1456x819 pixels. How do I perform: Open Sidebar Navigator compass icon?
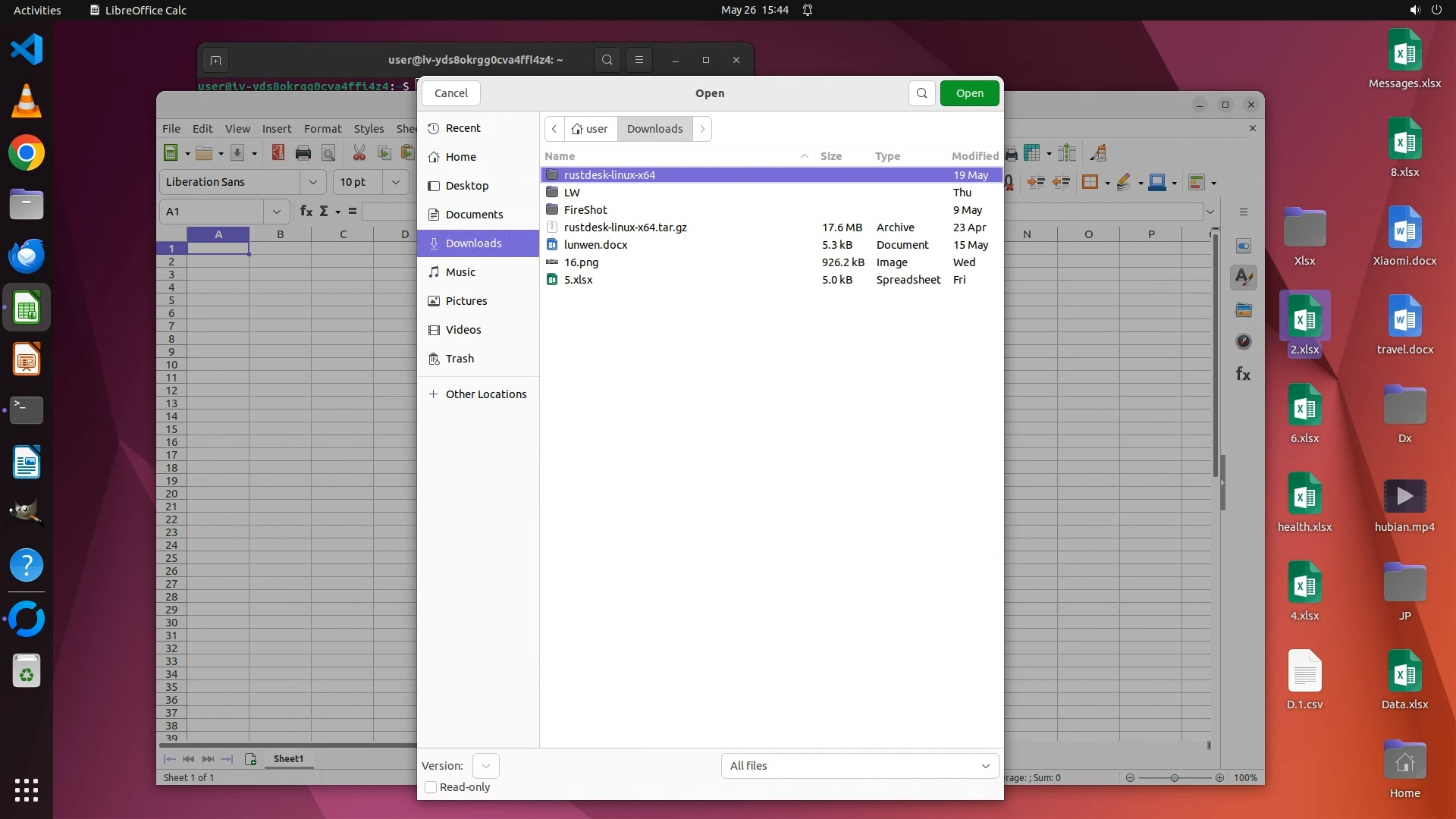pyautogui.click(x=1244, y=341)
